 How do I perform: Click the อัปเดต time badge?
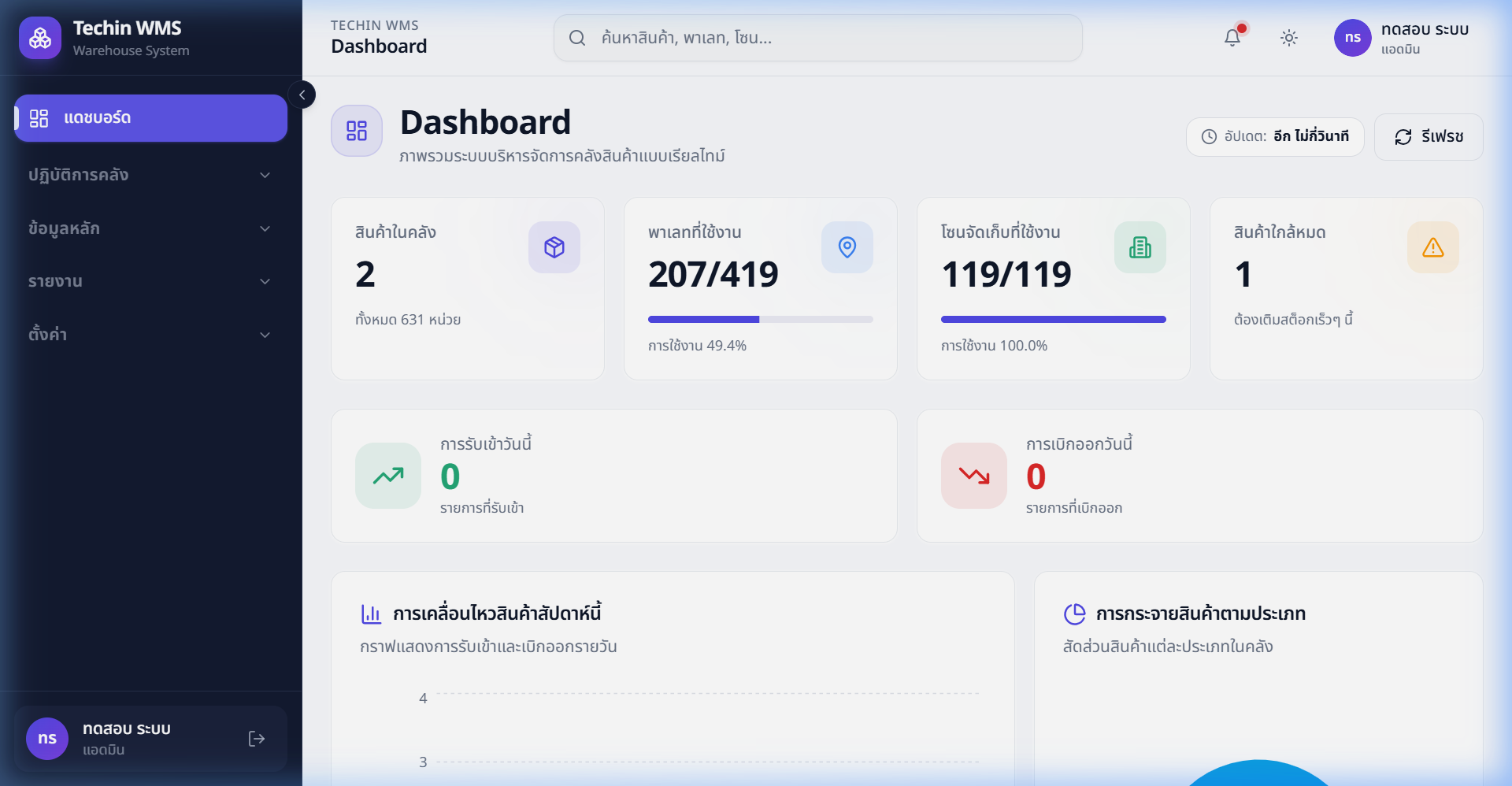[1275, 137]
